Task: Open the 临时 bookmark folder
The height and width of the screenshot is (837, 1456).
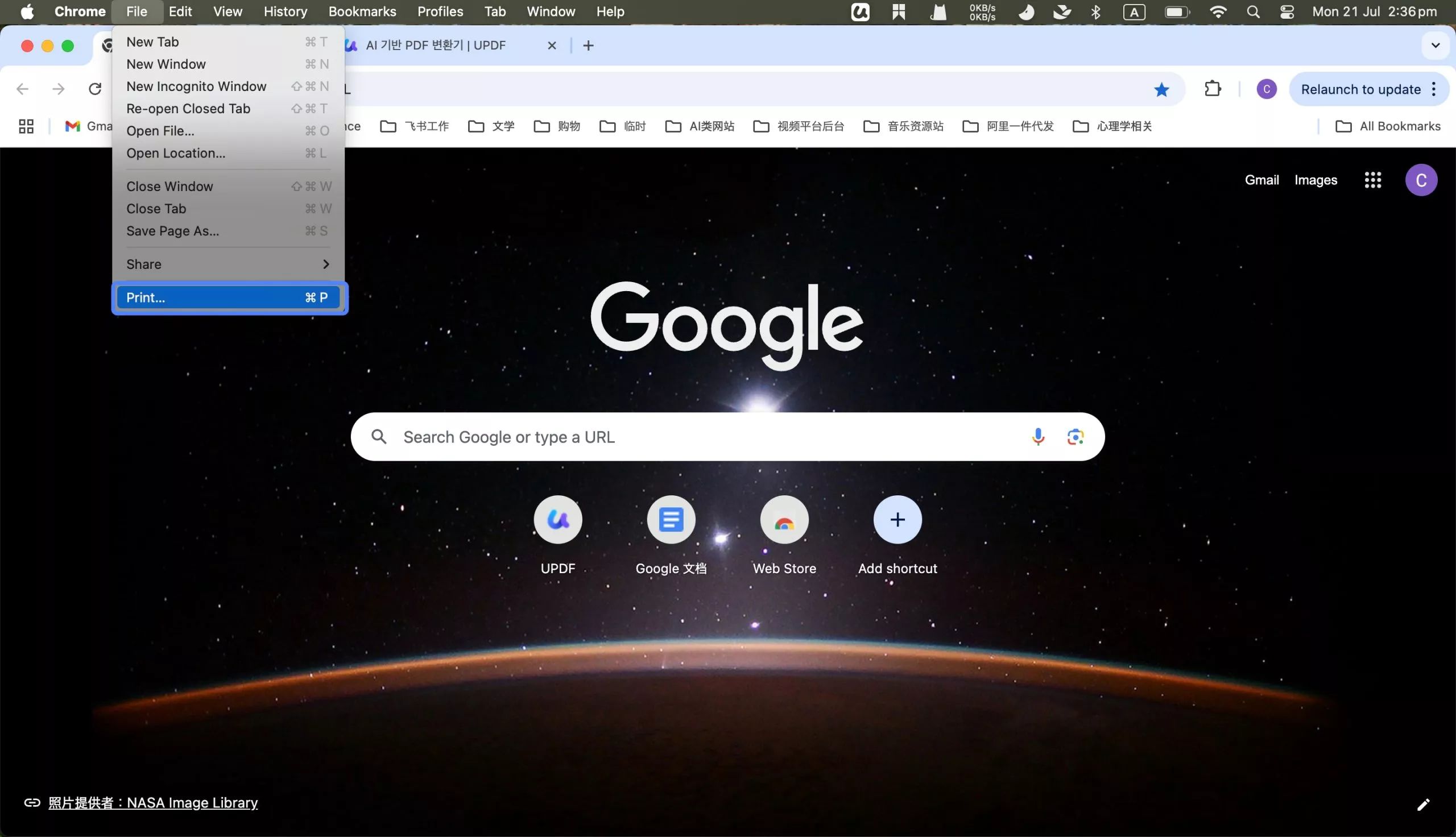Action: (x=623, y=126)
